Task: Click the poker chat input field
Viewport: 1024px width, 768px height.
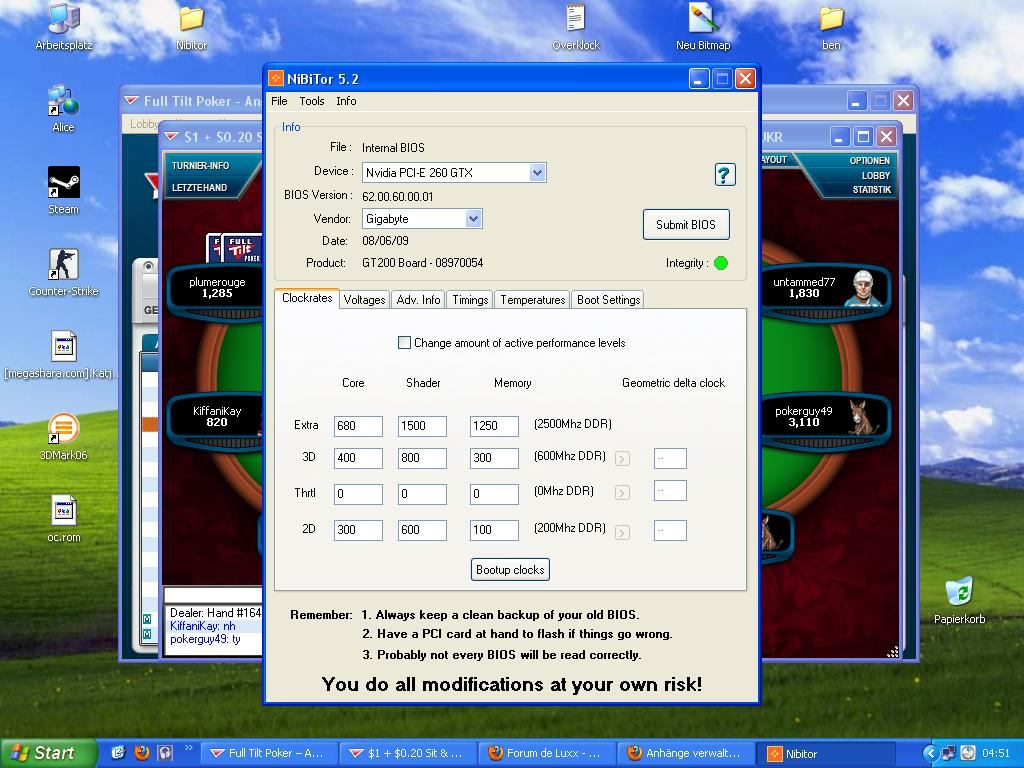Action: 213,594
